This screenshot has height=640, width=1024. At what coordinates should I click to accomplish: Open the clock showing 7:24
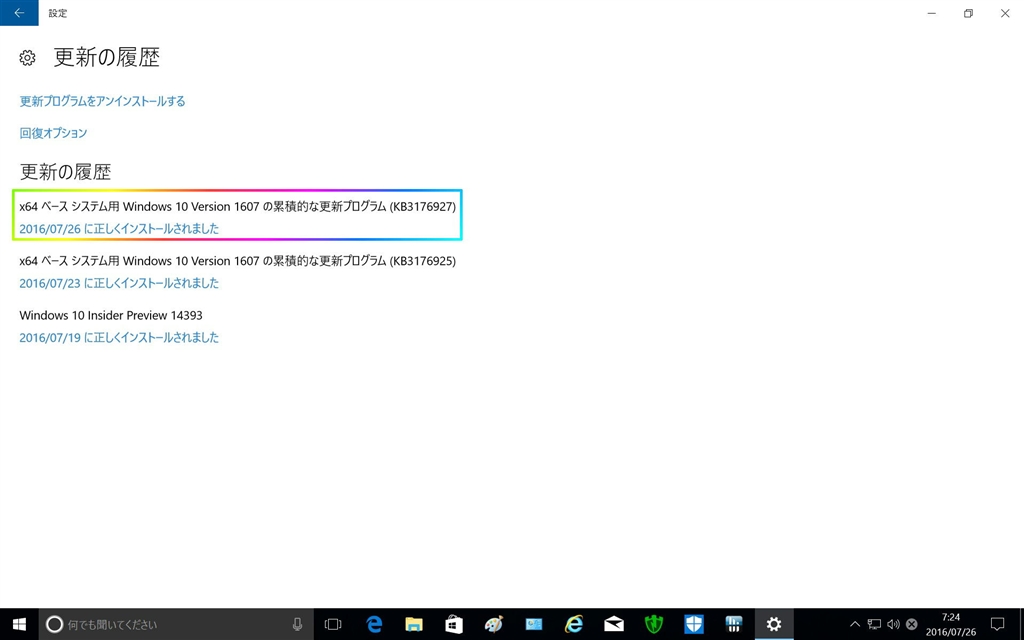(x=951, y=624)
